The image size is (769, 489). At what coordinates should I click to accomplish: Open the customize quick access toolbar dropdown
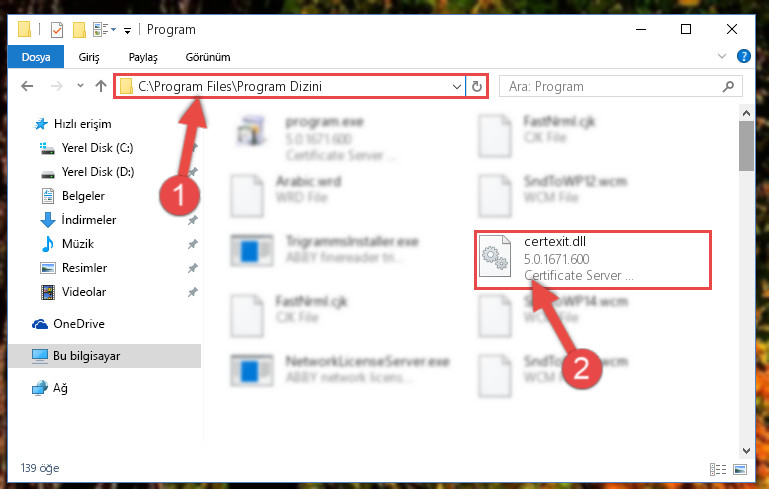pos(127,31)
